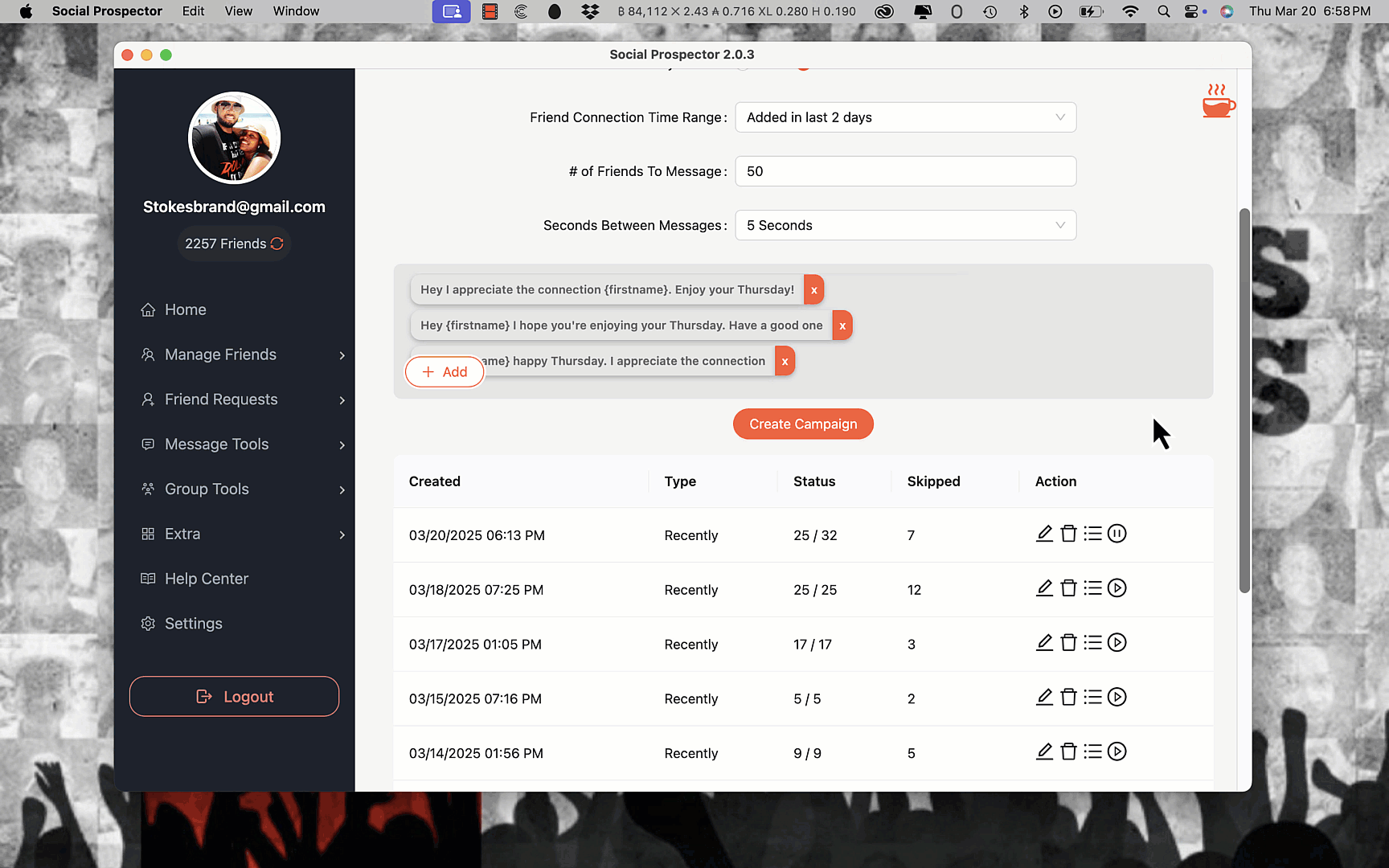Click the # of Friends To Message field

906,171
